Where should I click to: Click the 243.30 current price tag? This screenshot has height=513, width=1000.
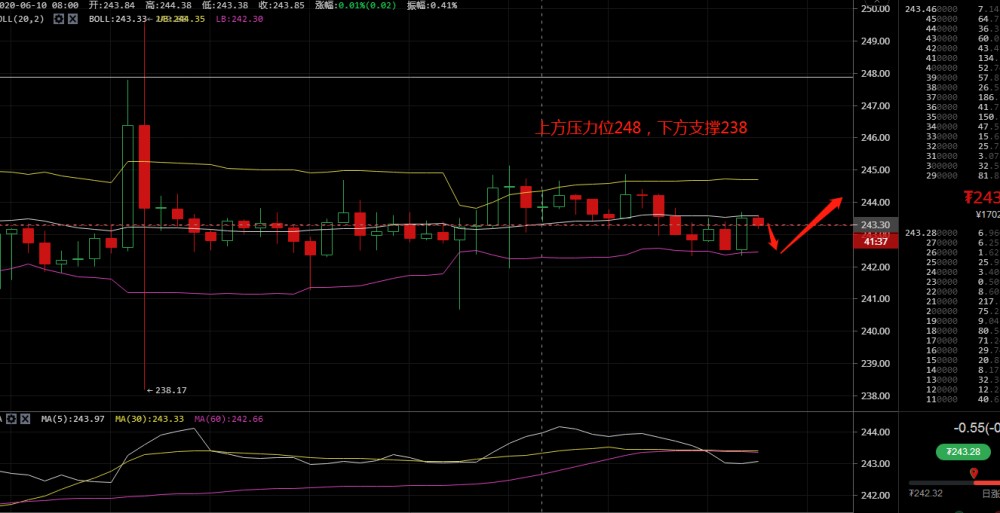tap(876, 225)
